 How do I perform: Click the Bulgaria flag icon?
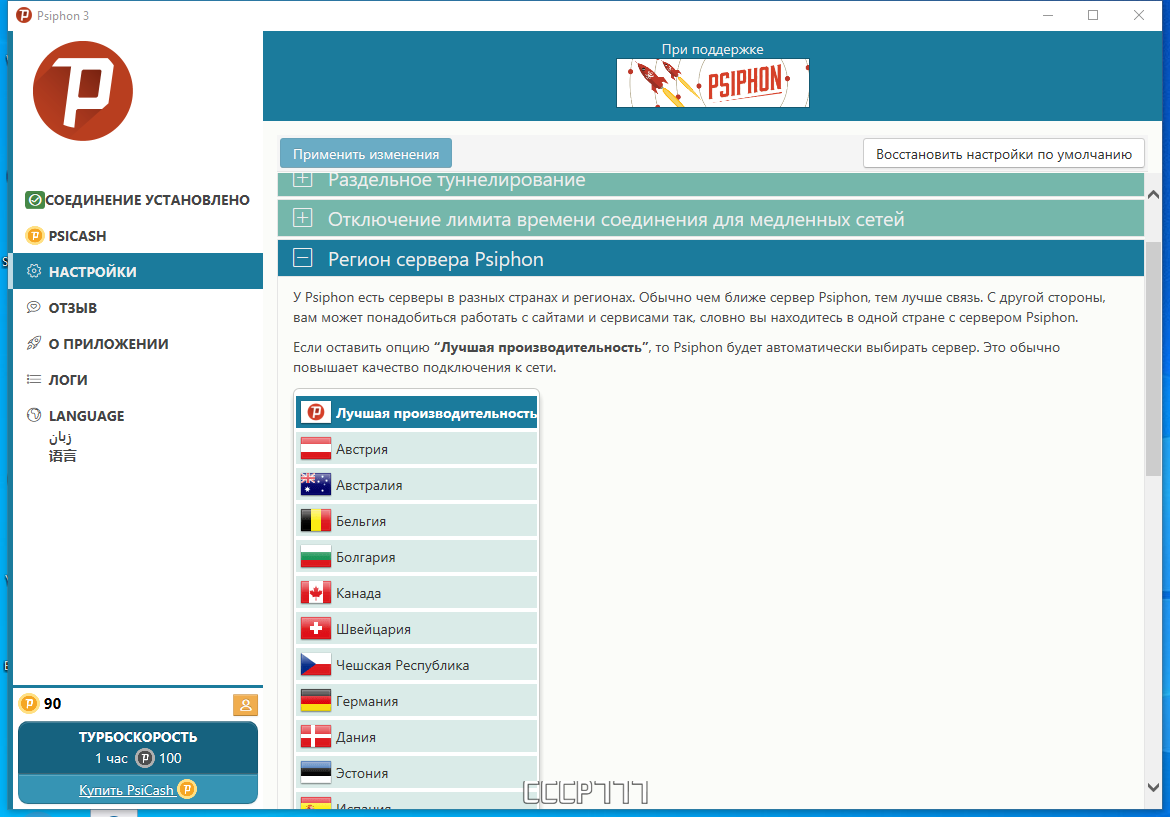tap(316, 557)
